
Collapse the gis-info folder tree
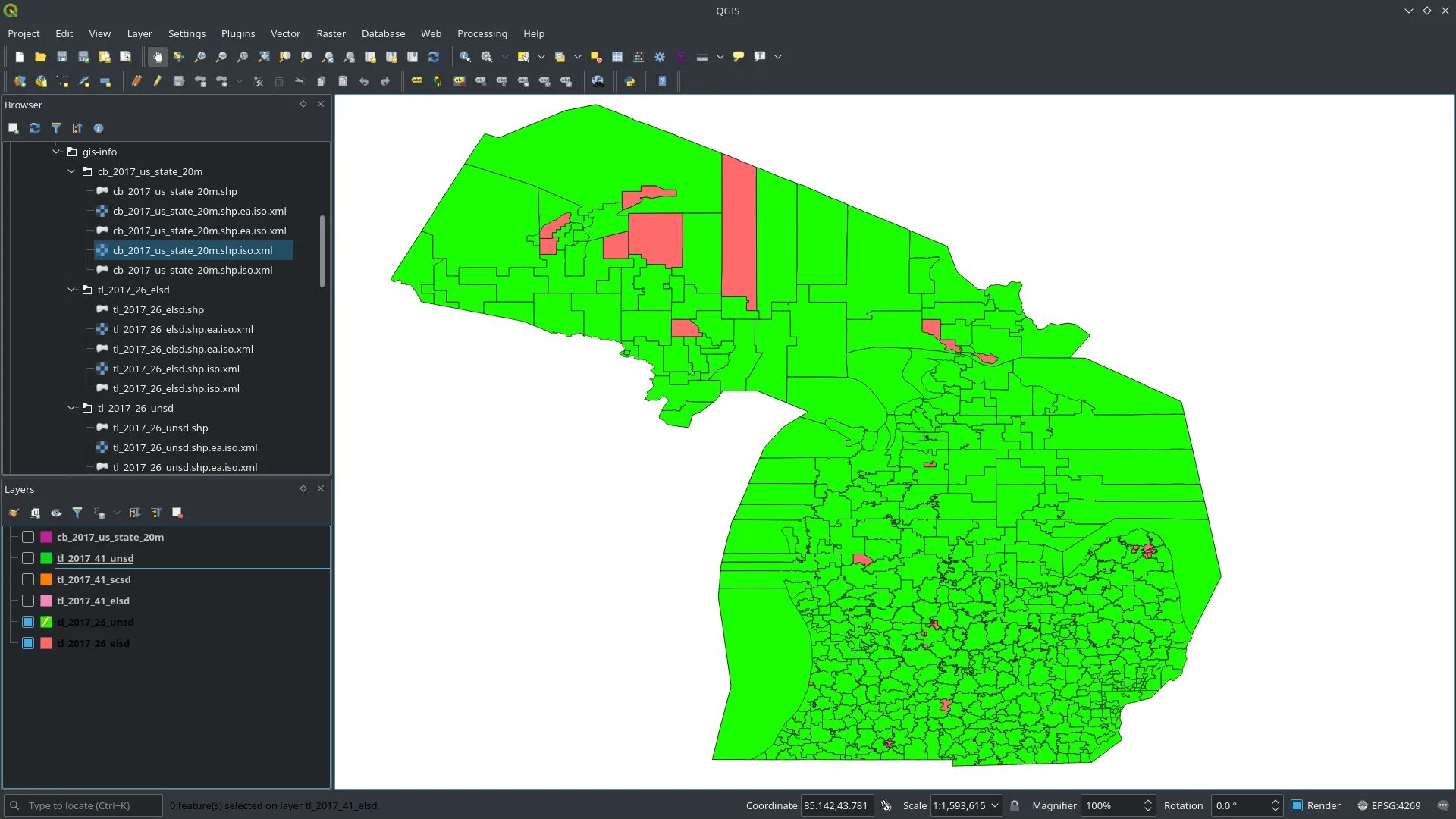coord(56,152)
